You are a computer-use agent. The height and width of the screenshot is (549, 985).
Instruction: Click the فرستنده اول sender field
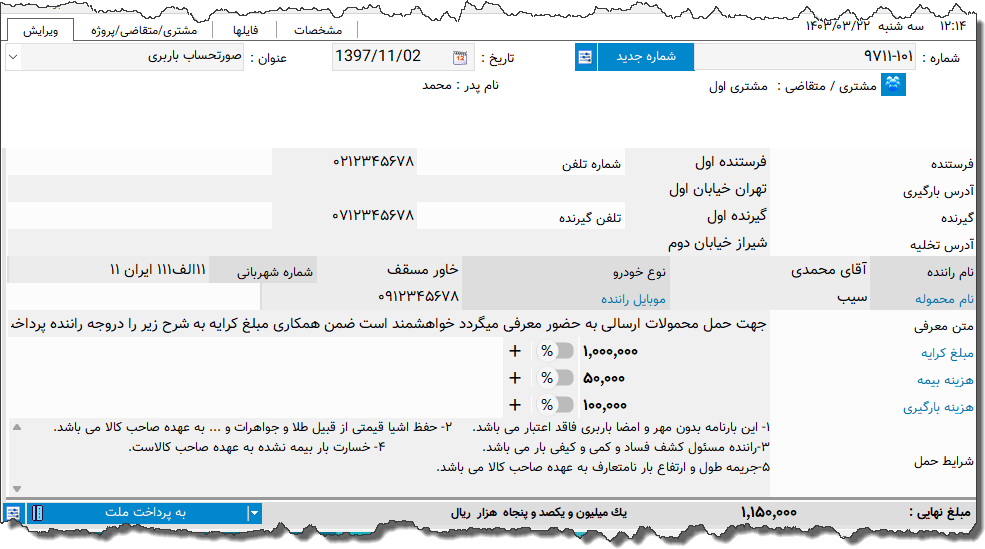[697, 161]
